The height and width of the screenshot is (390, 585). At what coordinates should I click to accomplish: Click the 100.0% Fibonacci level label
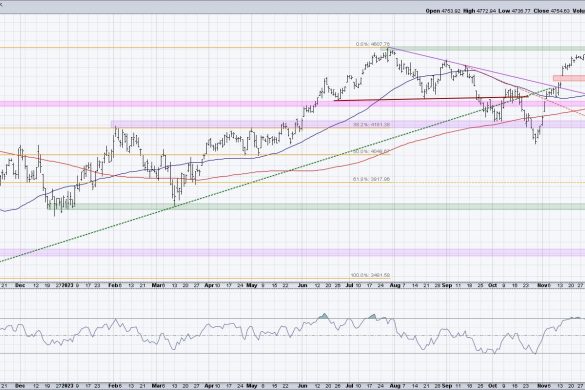pyautogui.click(x=370, y=275)
